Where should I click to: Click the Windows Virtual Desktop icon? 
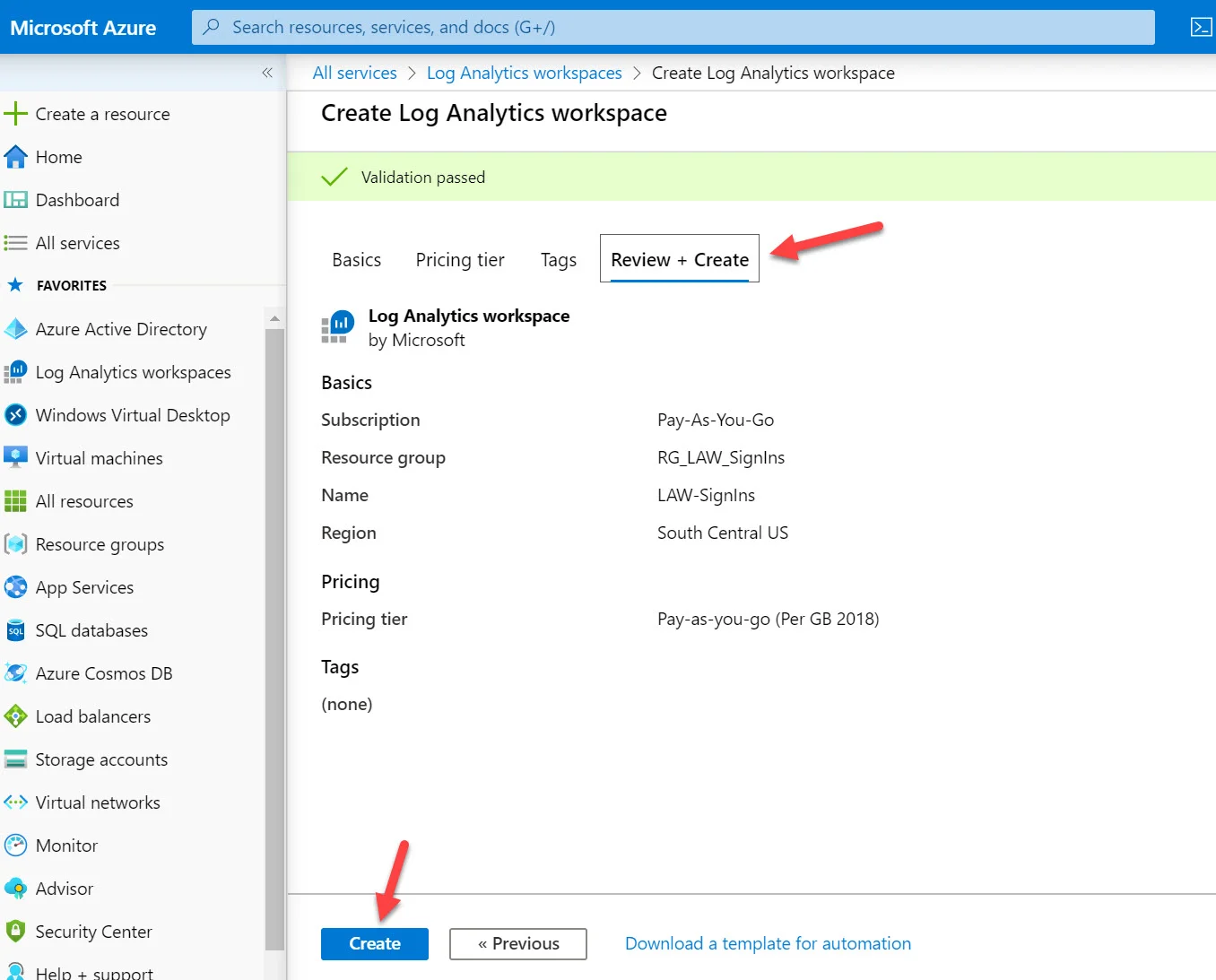(x=15, y=415)
